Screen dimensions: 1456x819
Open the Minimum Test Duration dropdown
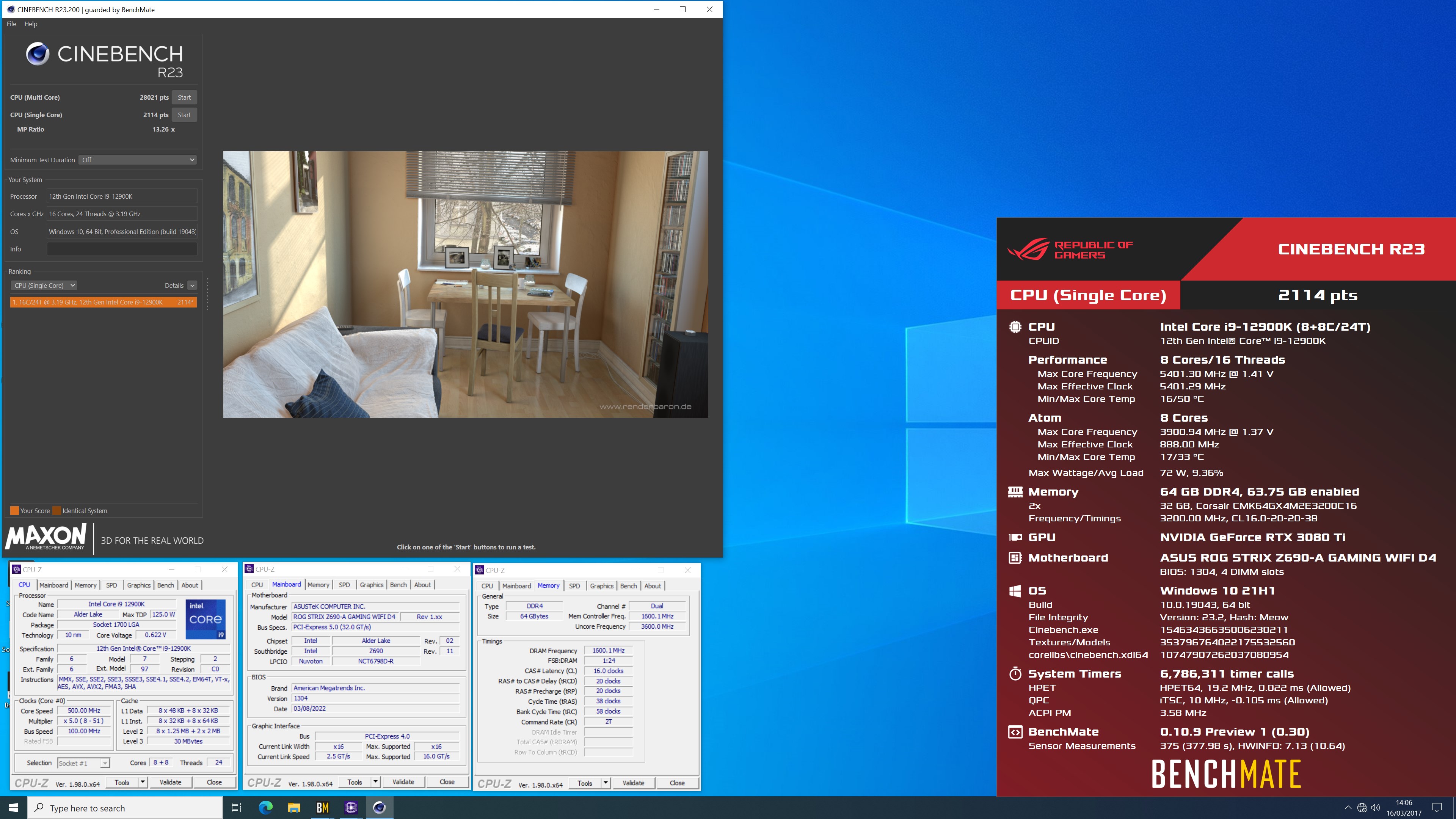coord(137,160)
